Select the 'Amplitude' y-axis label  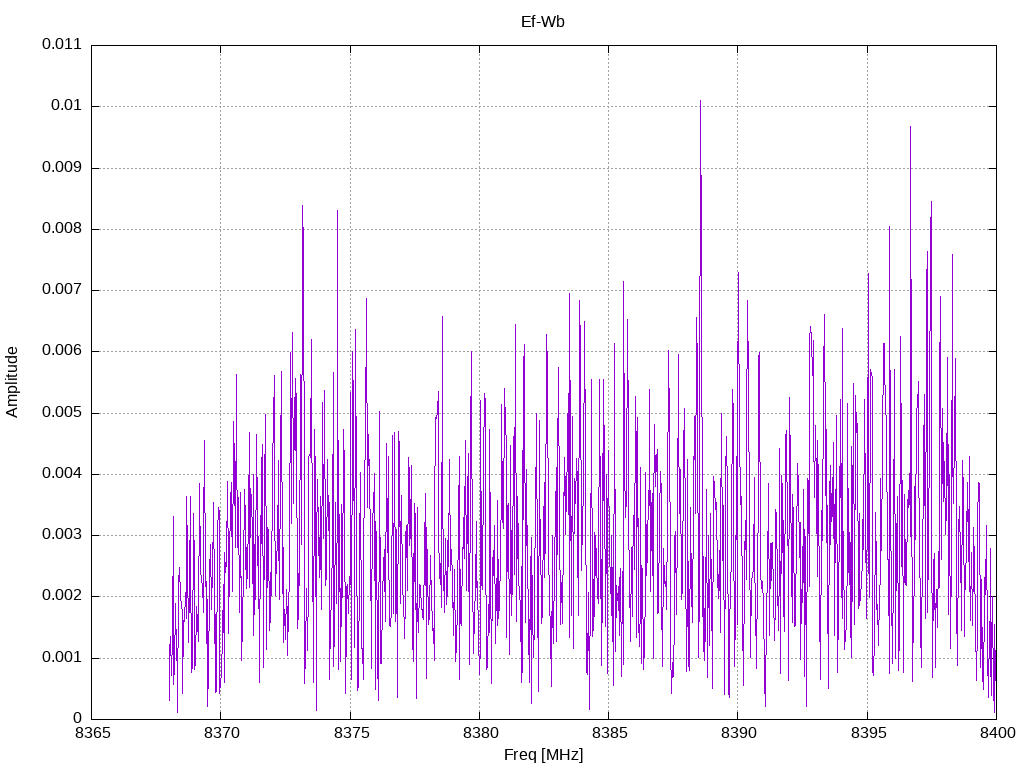(12, 382)
